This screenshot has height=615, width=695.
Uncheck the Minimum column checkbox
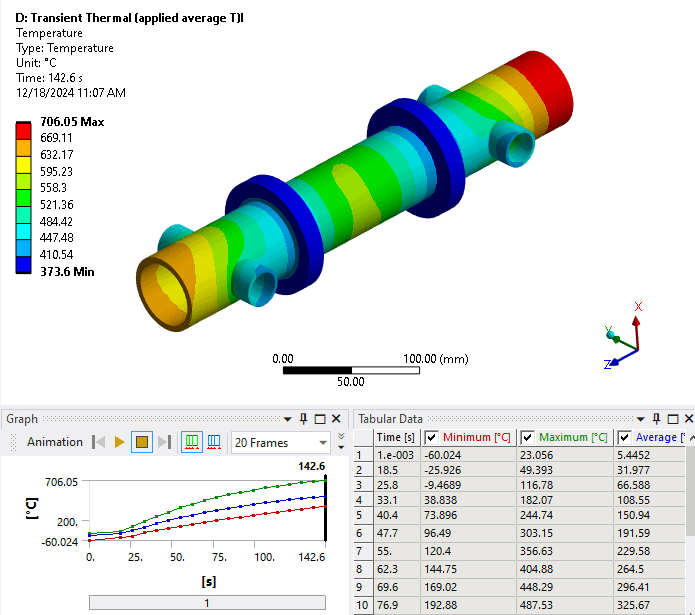point(431,438)
